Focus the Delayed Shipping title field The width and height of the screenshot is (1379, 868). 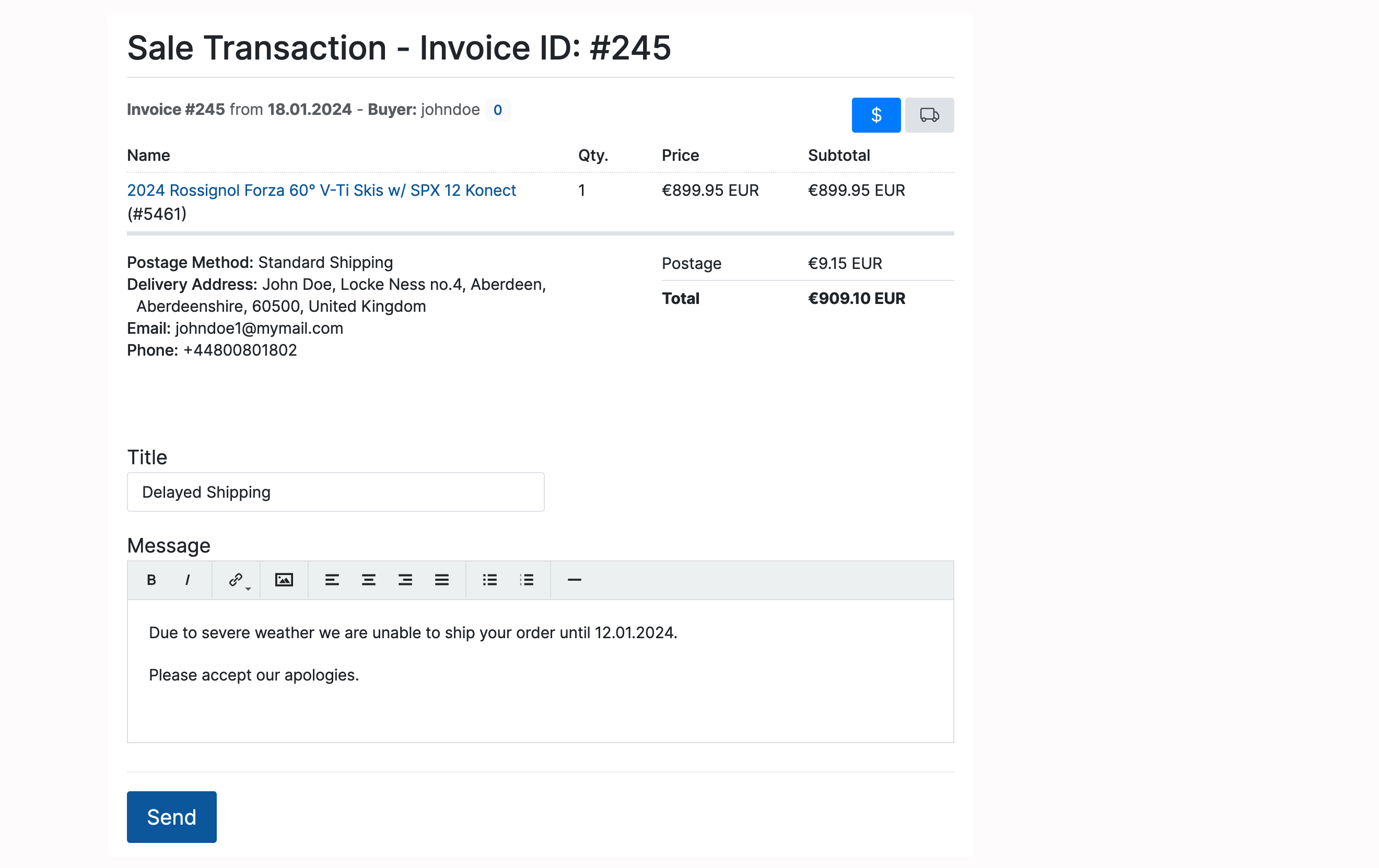tap(335, 492)
